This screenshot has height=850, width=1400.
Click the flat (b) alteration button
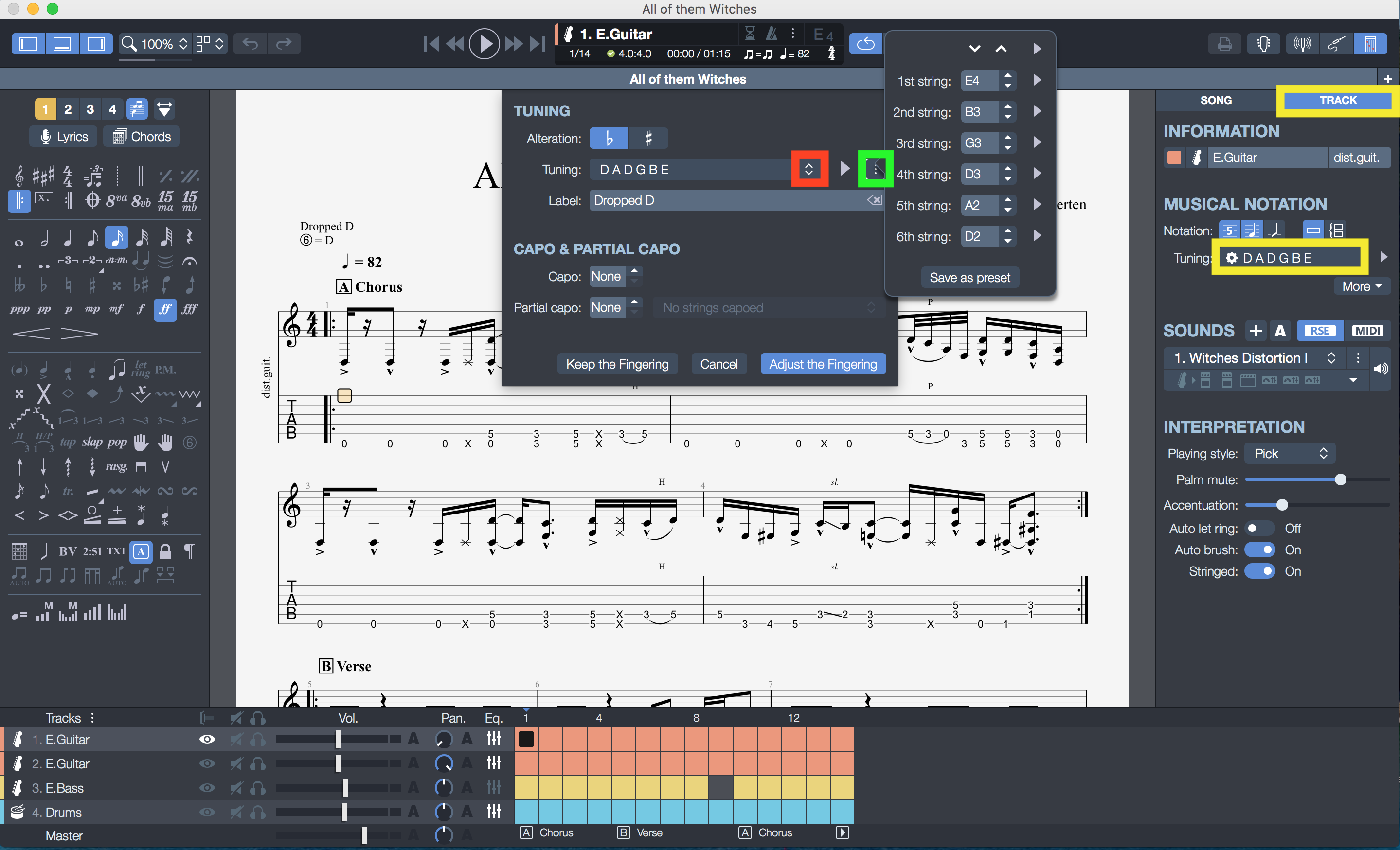pyautogui.click(x=608, y=139)
